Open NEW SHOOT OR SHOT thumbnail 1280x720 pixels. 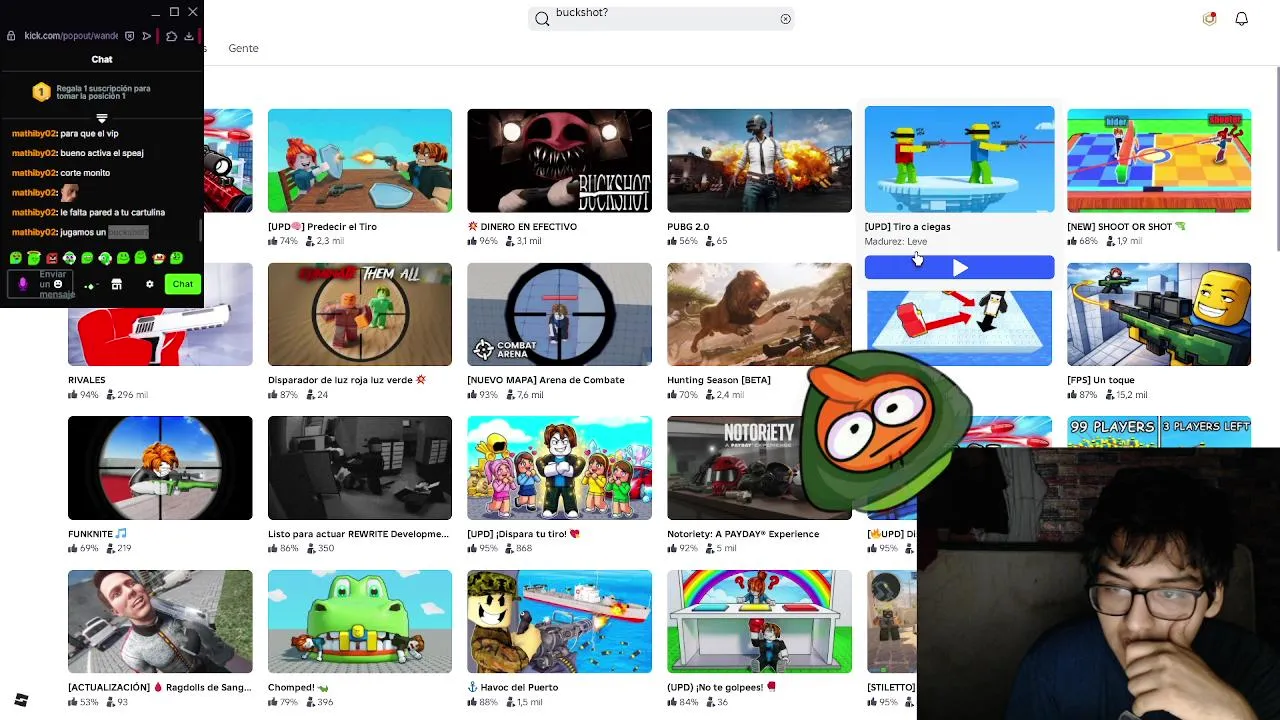(x=1159, y=160)
